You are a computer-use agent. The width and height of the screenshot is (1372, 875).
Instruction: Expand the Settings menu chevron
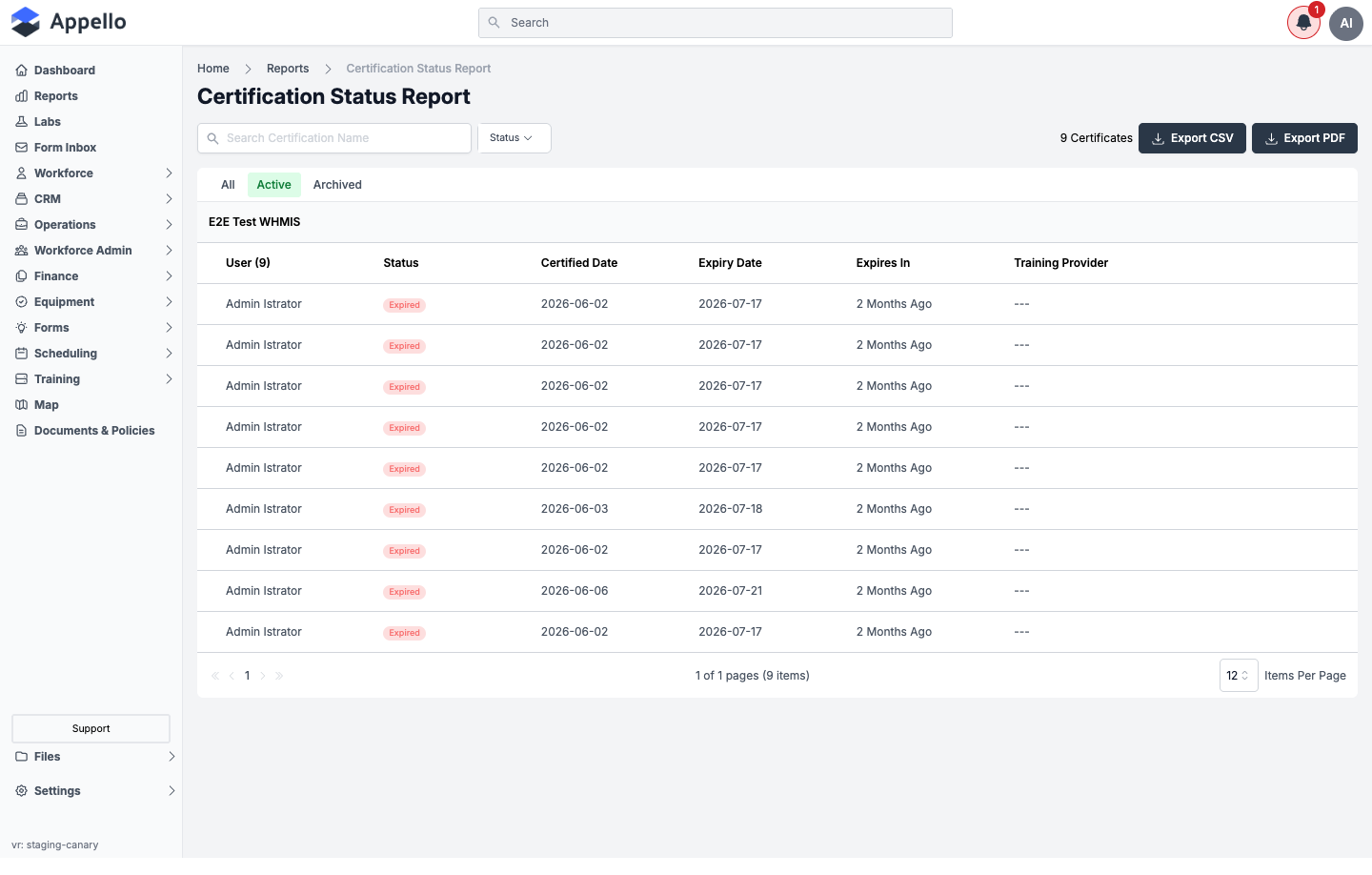pos(171,791)
